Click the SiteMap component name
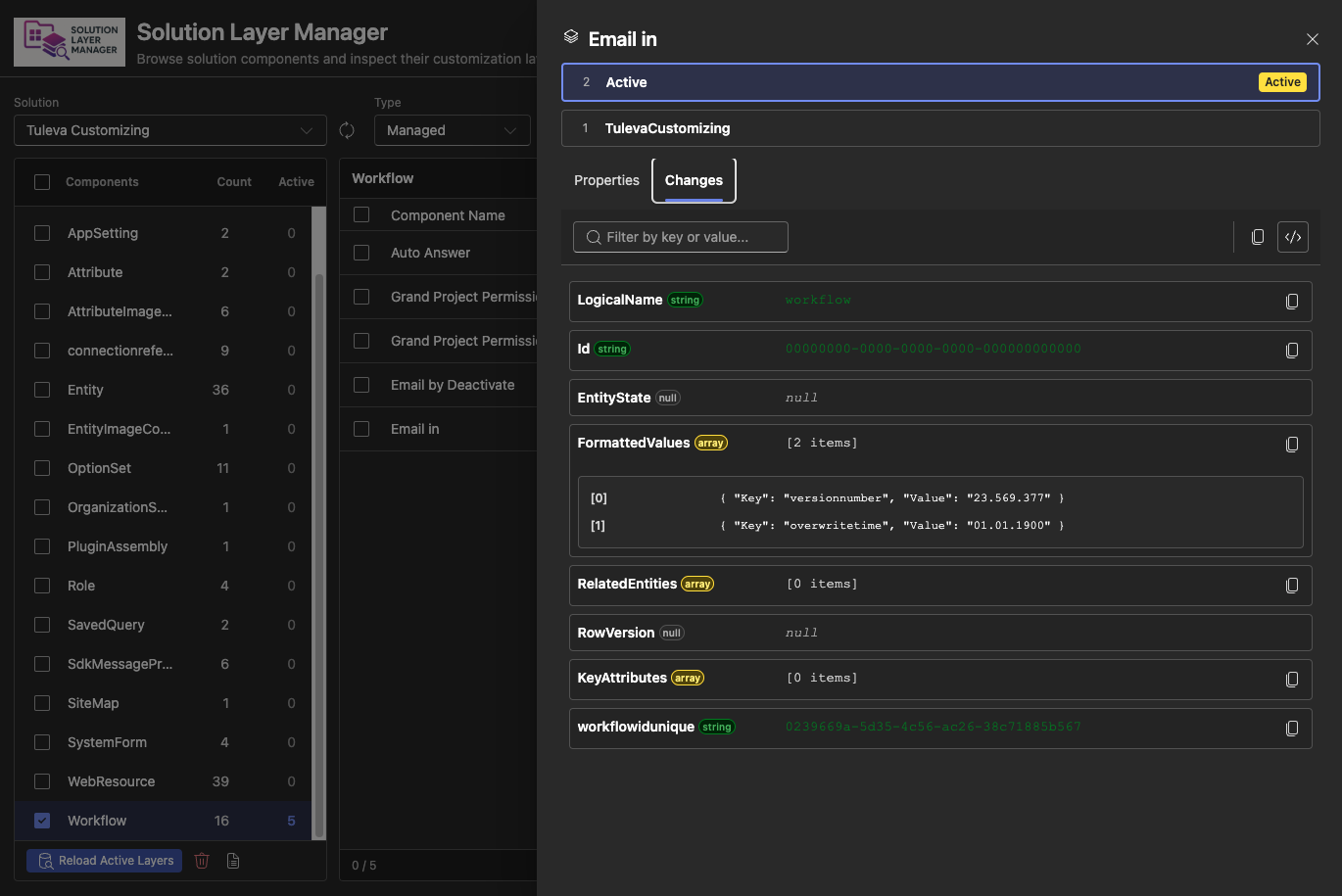Viewport: 1342px width, 896px height. [x=93, y=703]
